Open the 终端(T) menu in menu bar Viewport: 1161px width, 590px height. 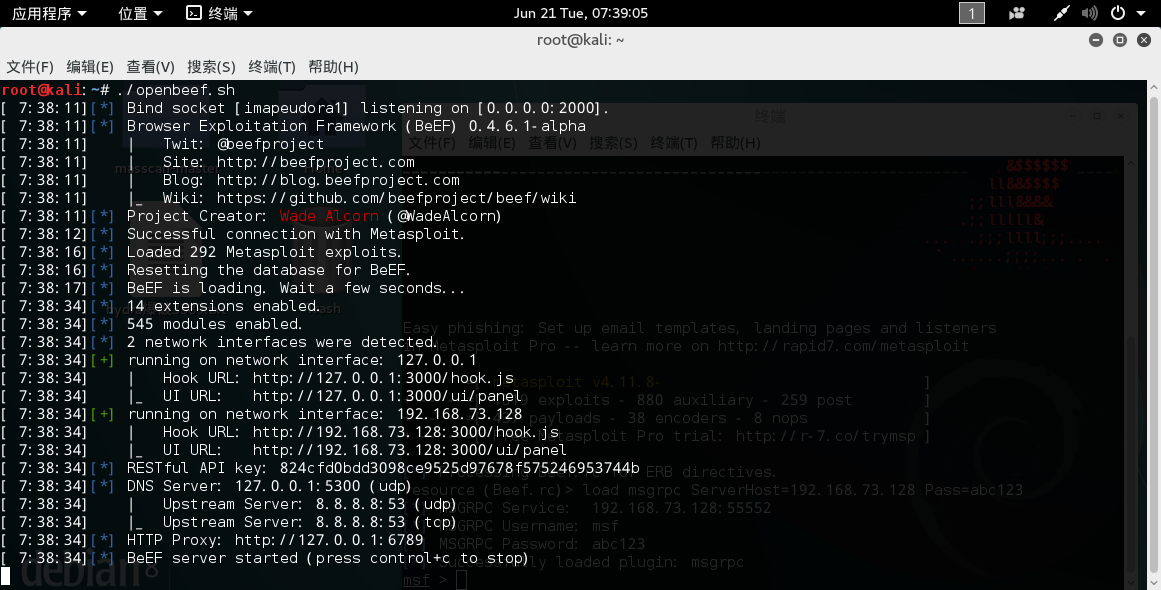[x=272, y=67]
